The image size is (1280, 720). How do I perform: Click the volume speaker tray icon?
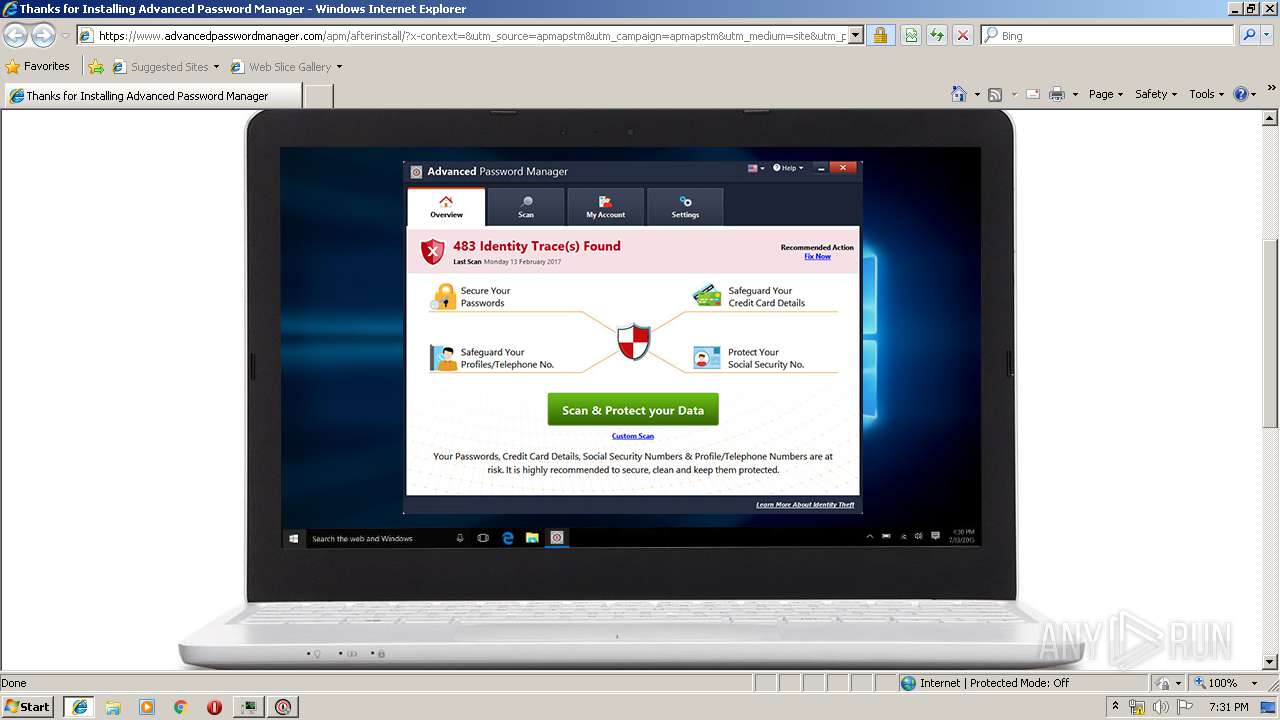(1161, 707)
